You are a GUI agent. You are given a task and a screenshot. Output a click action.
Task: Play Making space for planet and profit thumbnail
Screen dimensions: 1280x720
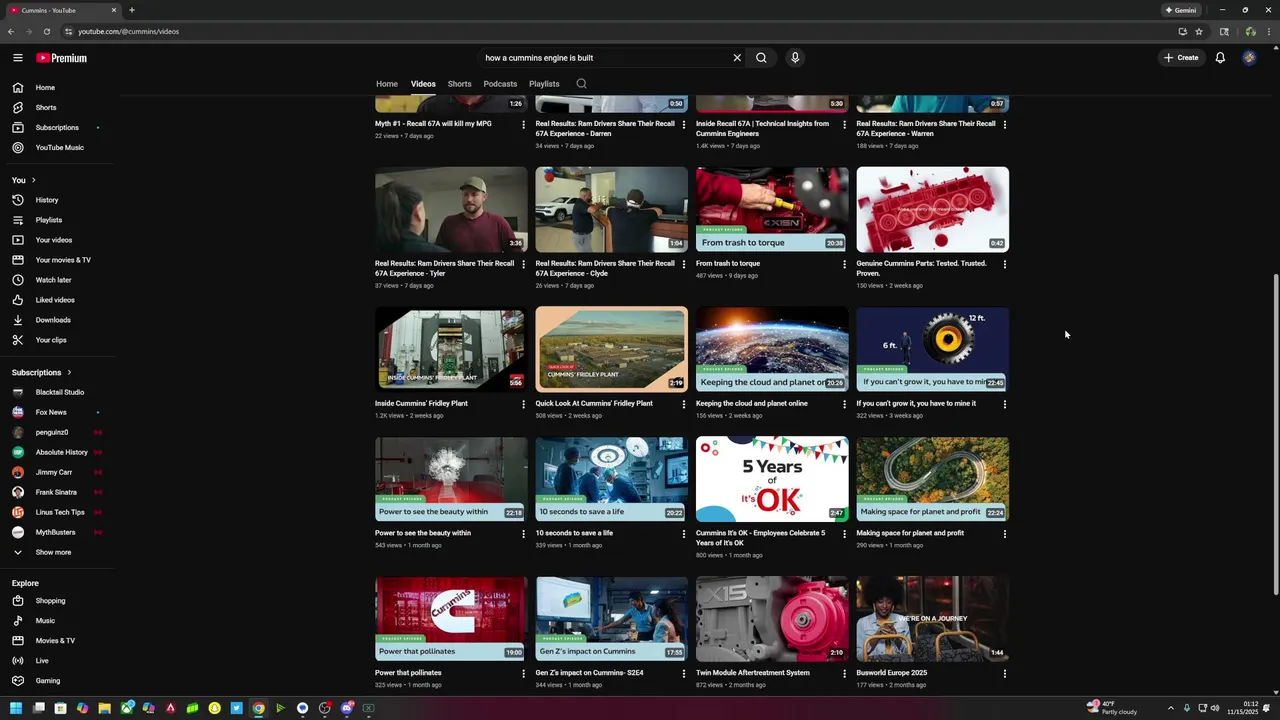(932, 479)
